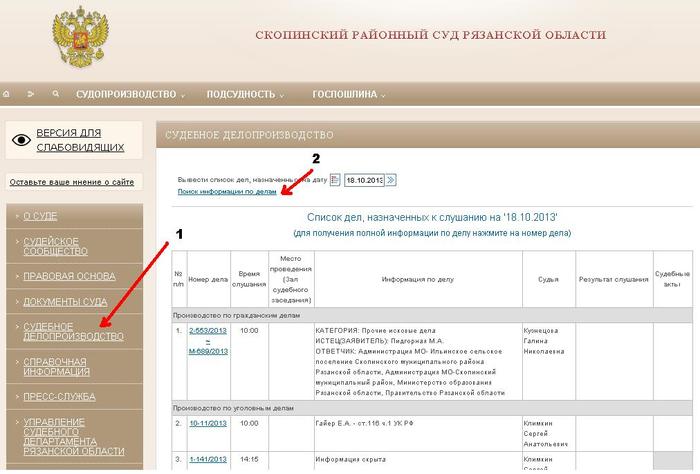Click the login arrow icon in navigation bar
Viewport: 700px width, 474px height.
pyautogui.click(x=30, y=94)
